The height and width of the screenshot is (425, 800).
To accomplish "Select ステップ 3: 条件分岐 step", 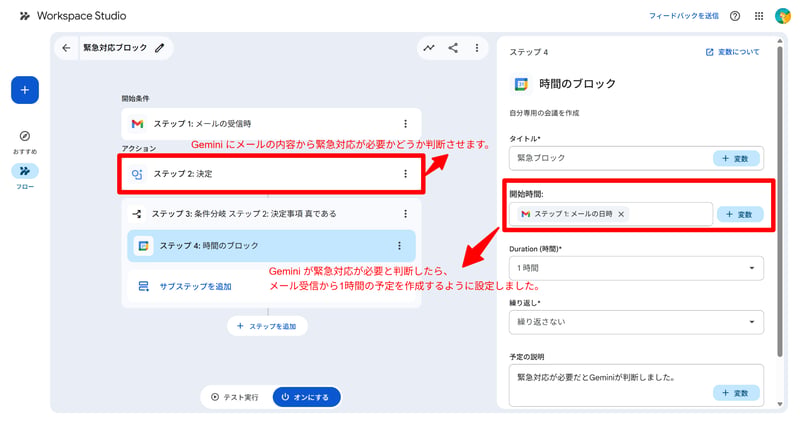I will tap(271, 214).
